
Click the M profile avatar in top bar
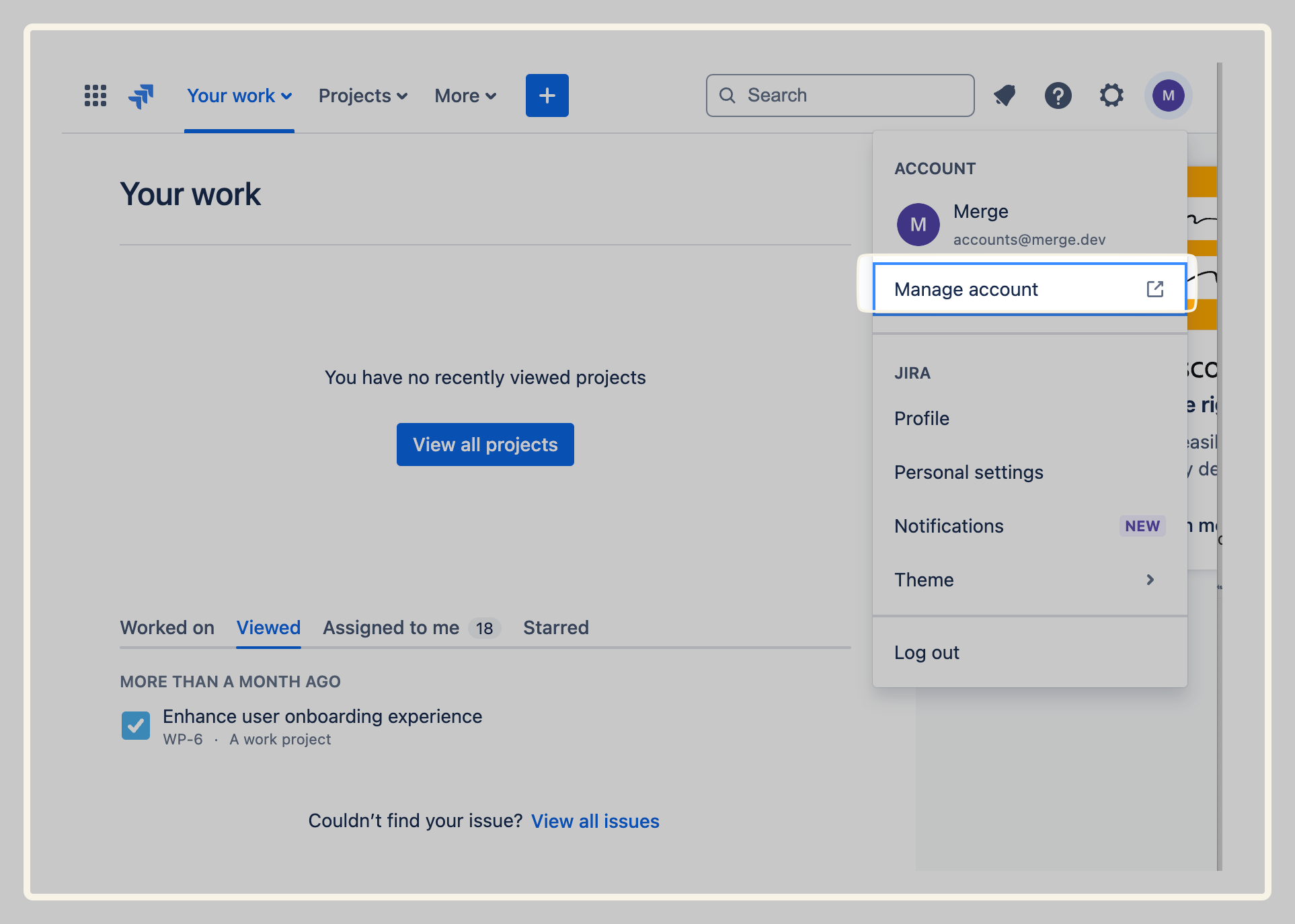1168,95
